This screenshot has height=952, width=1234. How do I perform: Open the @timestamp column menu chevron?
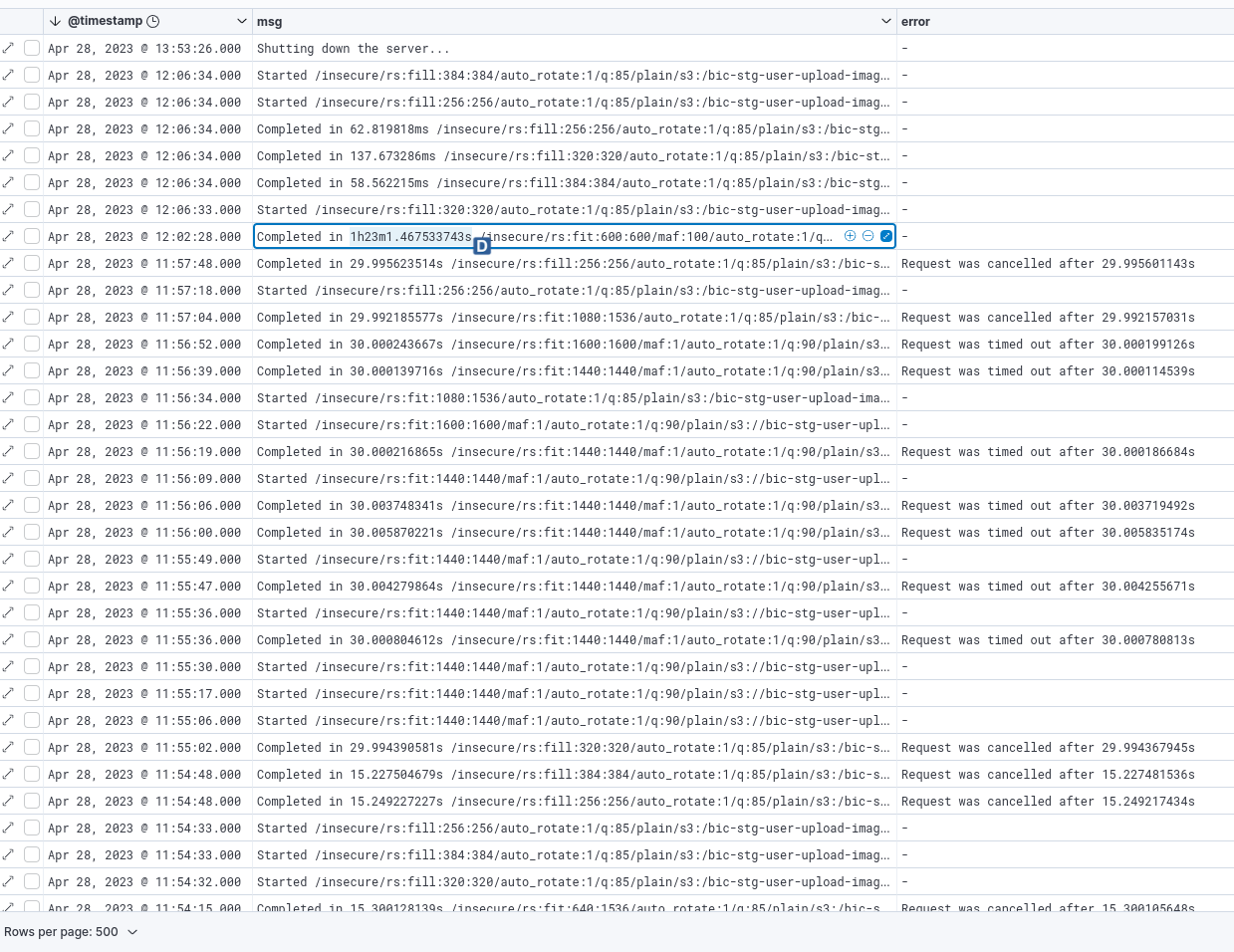pos(241,21)
